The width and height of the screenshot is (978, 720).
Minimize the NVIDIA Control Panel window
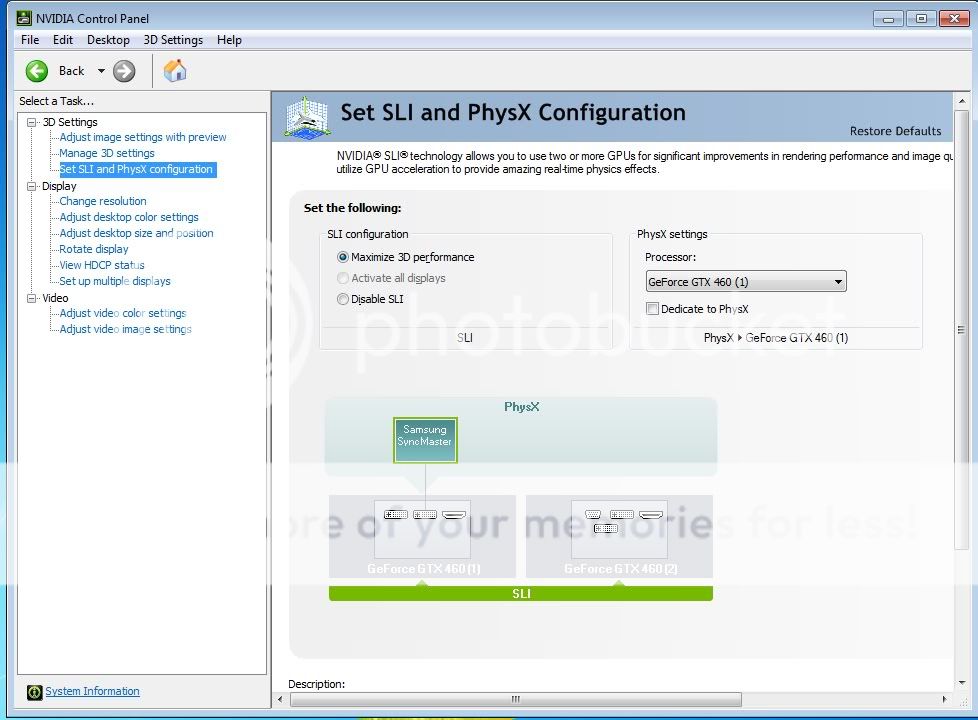coord(888,19)
